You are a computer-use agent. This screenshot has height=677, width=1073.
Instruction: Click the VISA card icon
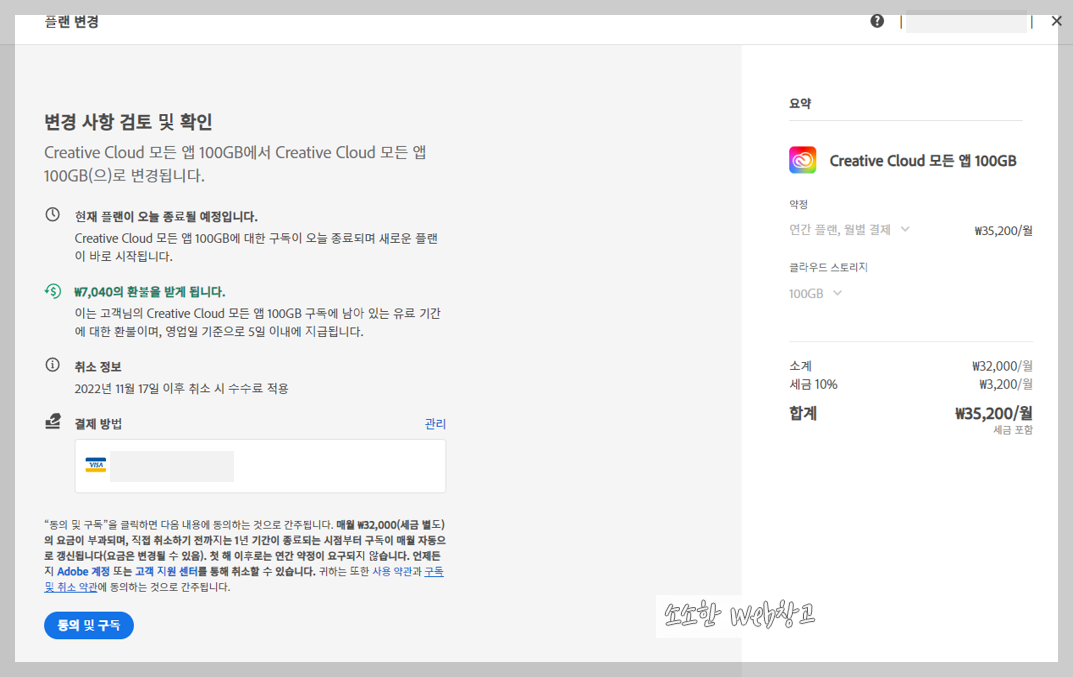coord(96,465)
